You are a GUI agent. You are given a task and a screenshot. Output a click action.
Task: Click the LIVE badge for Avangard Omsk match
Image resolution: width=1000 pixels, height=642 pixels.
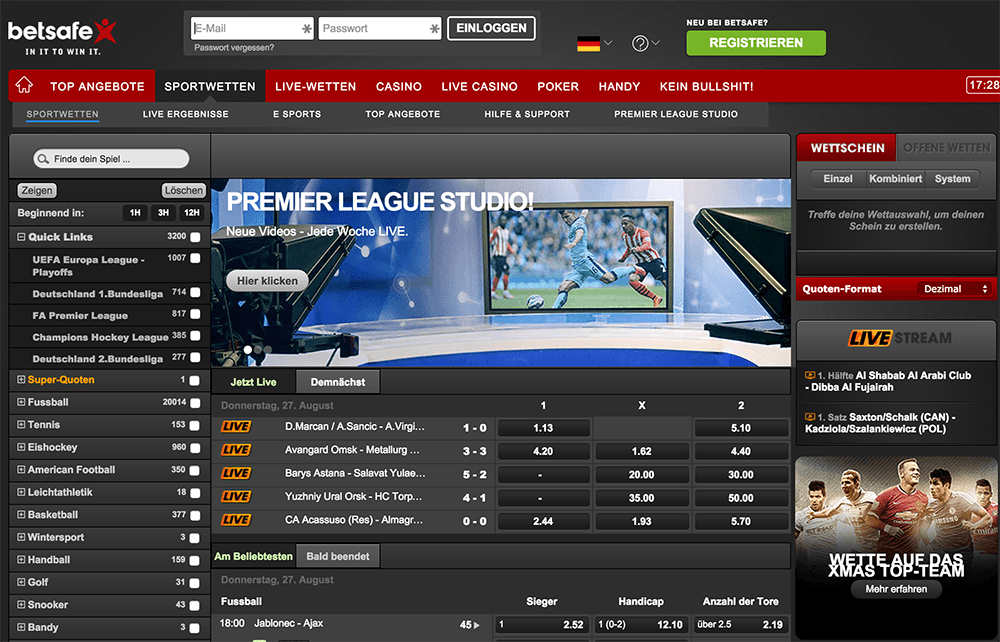(236, 450)
